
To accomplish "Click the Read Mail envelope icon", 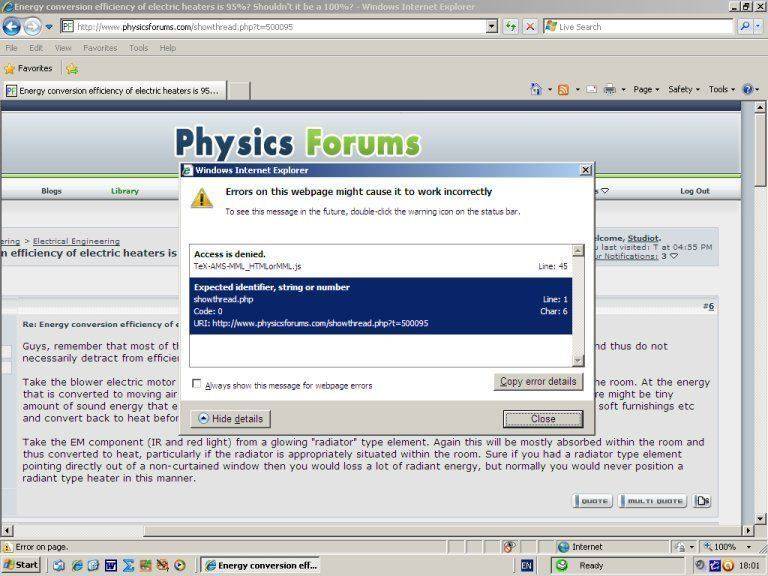I will (592, 90).
